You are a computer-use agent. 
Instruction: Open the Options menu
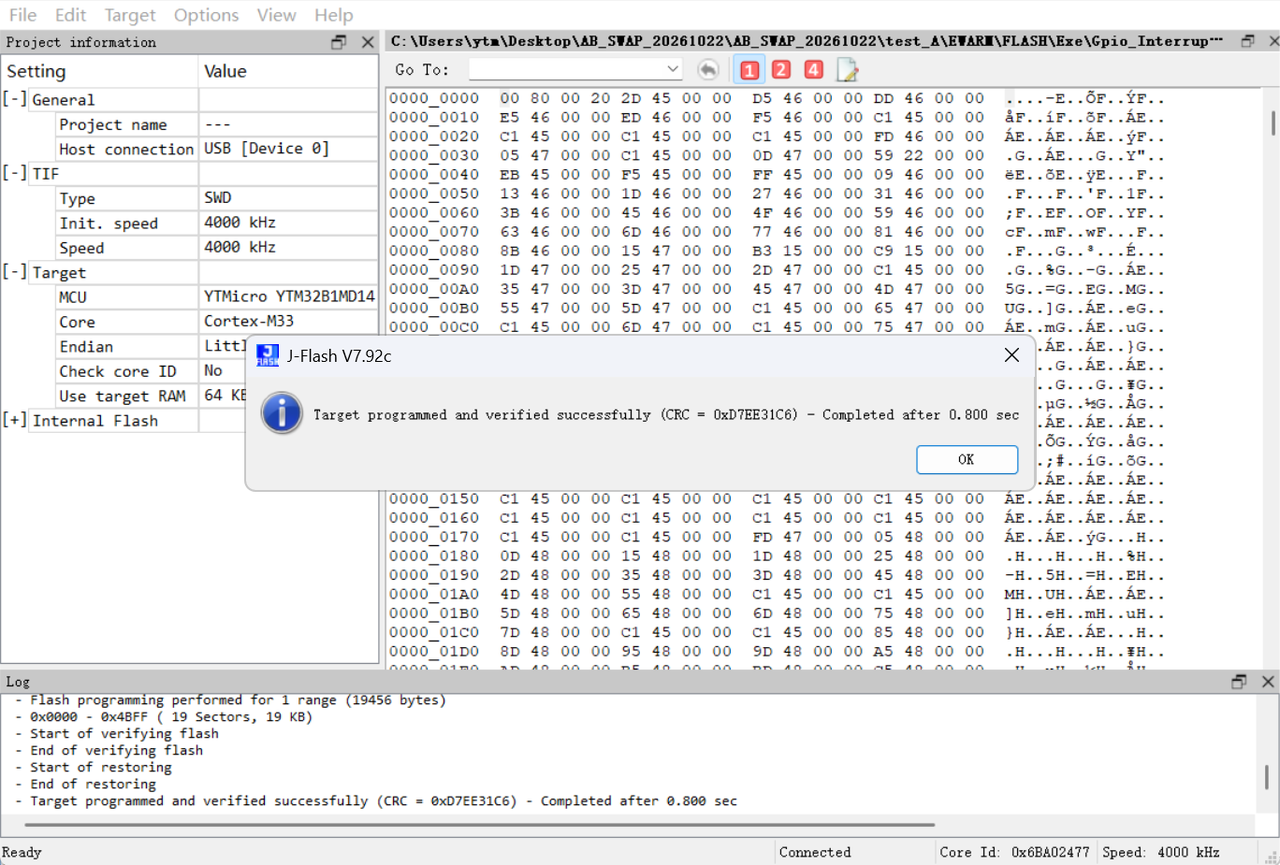click(x=206, y=15)
